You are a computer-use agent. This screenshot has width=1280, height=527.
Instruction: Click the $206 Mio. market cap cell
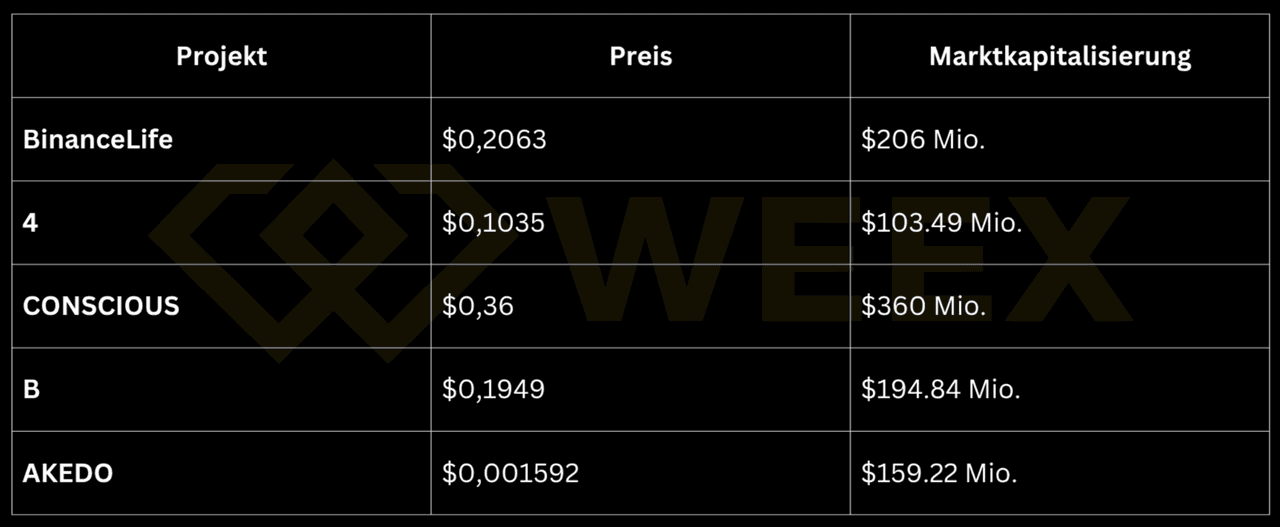[923, 139]
